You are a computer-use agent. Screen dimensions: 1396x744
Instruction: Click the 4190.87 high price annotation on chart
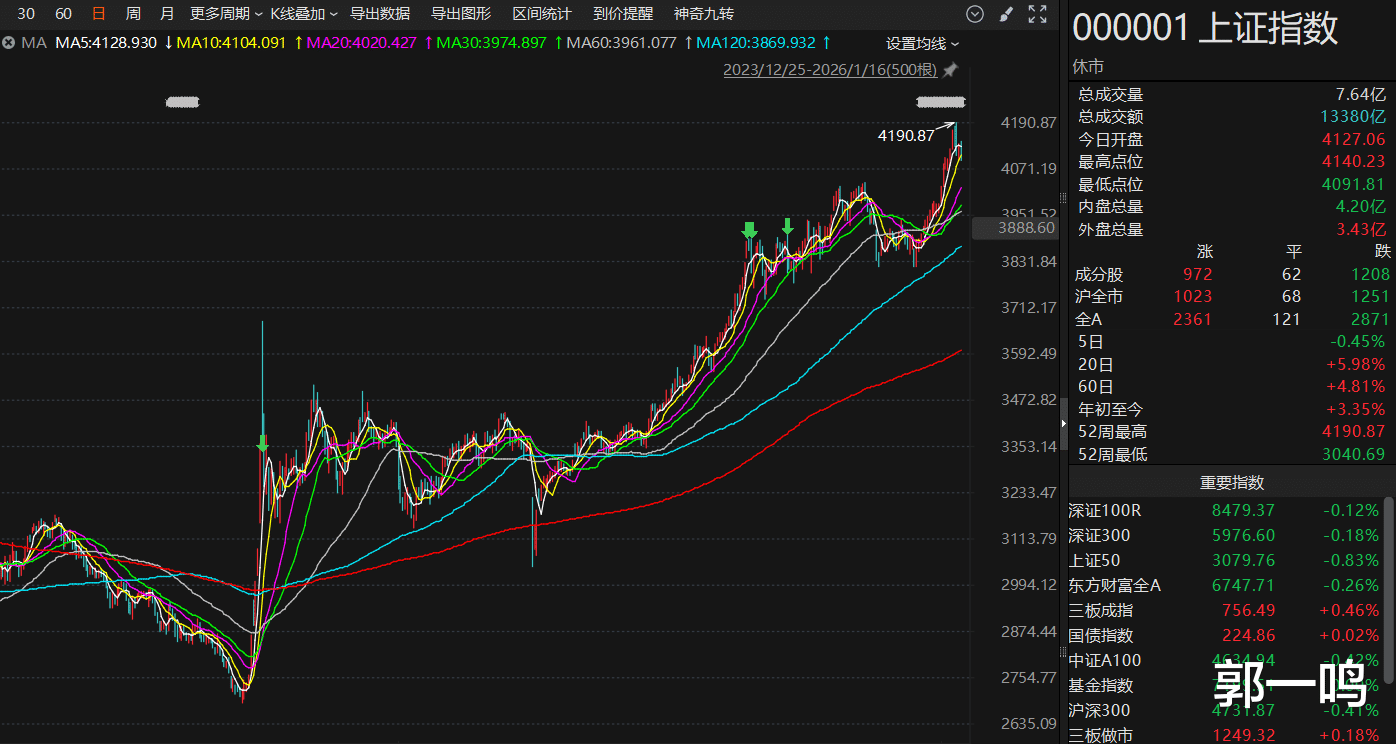(x=906, y=135)
